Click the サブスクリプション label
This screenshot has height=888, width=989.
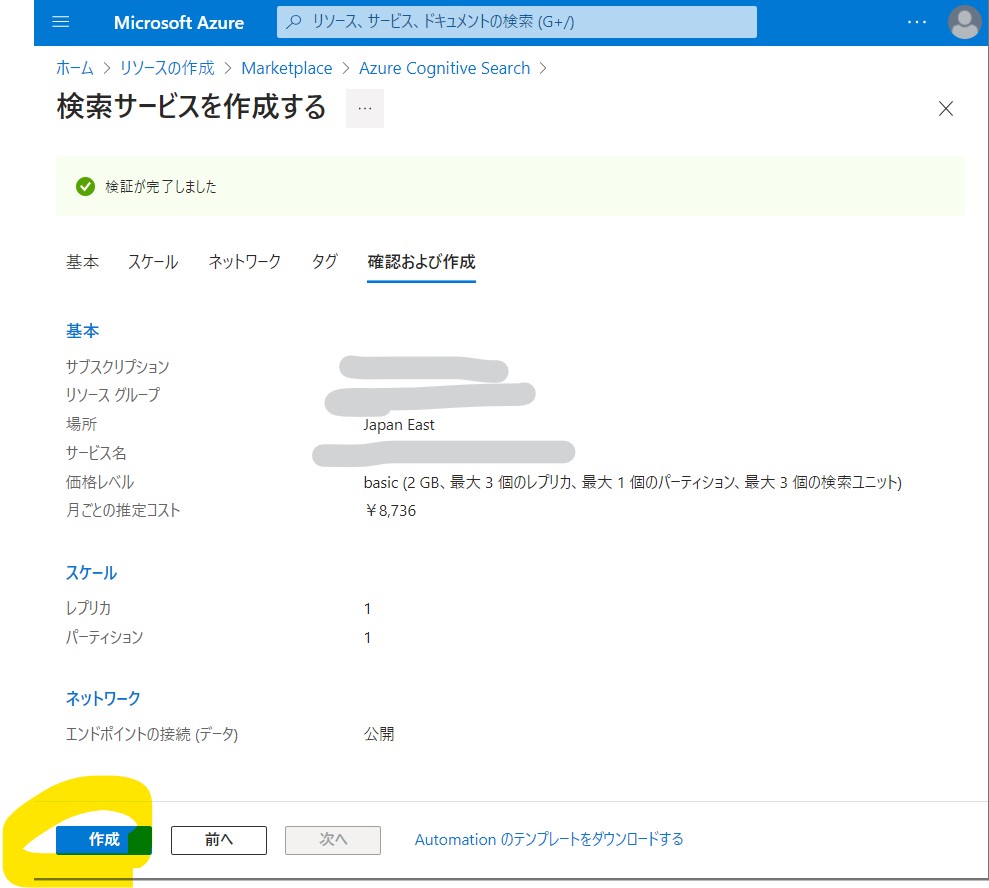click(x=118, y=367)
